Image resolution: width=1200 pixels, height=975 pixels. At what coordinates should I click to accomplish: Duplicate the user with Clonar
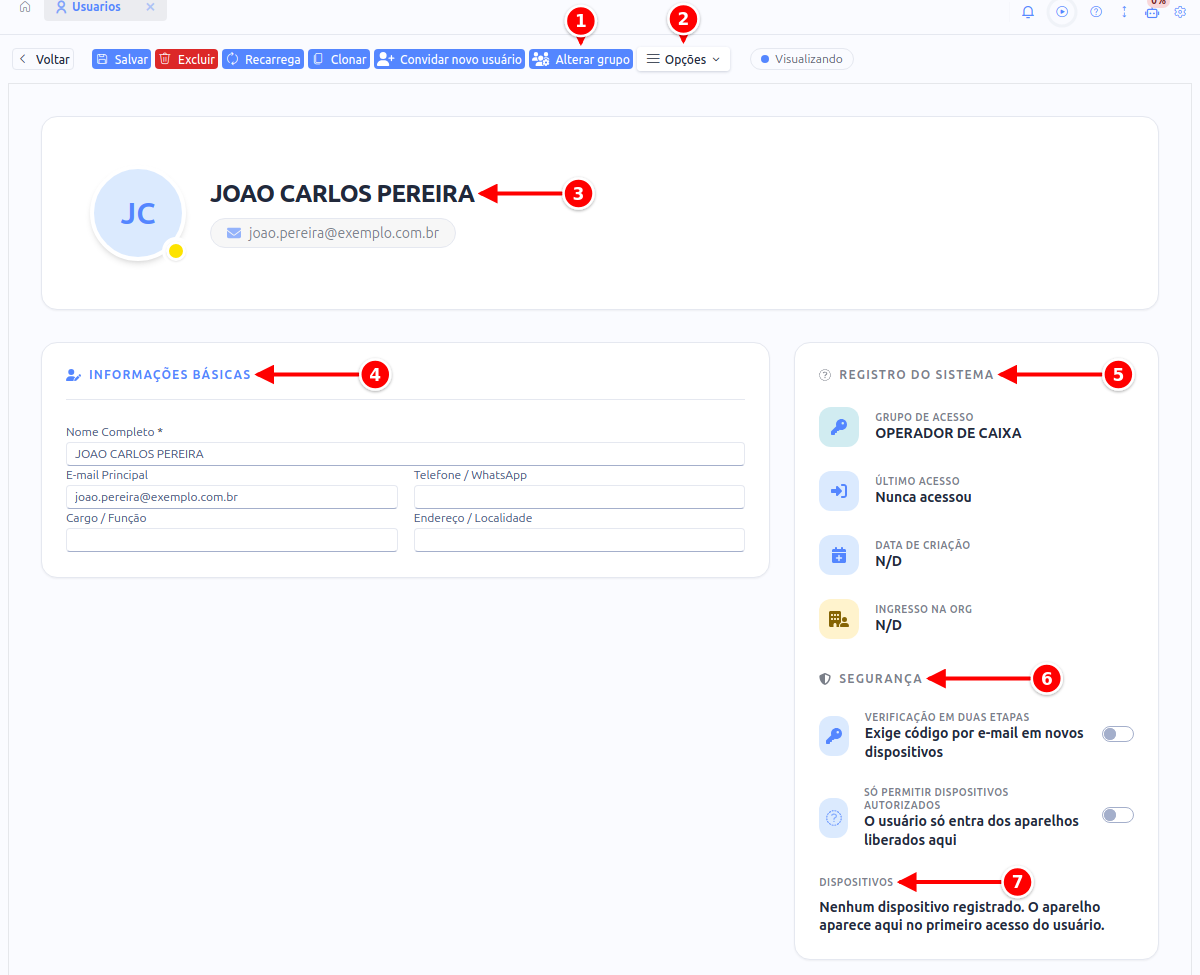click(x=339, y=59)
